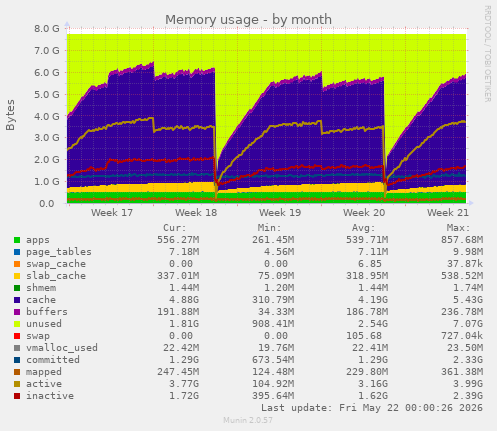
Task: Click the apps legend color swatch
Action: 17,240
